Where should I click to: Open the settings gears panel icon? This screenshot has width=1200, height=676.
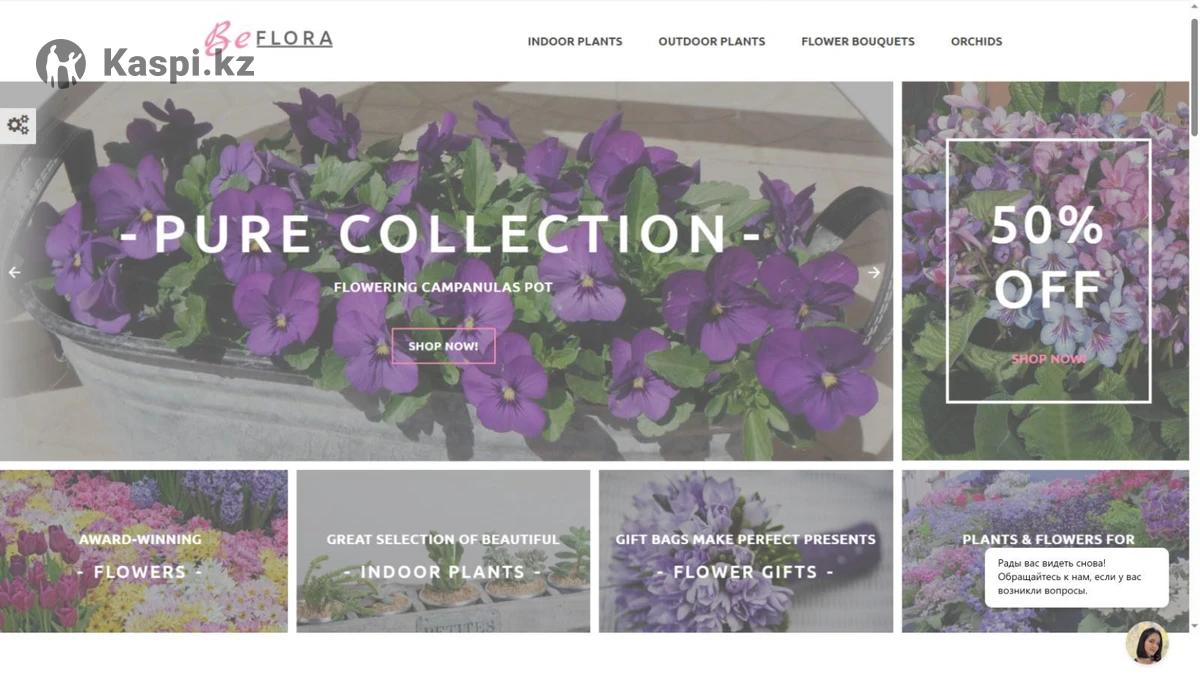point(18,125)
